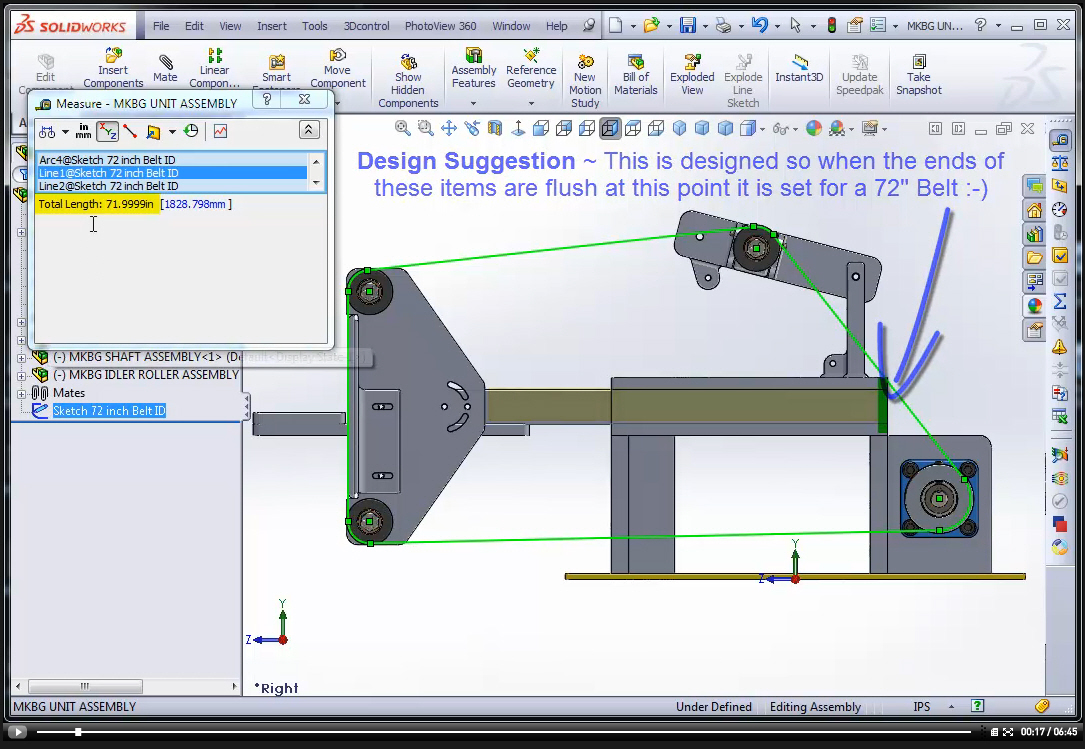Click the Point-to-Point icon in Measure dialog
This screenshot has height=749, width=1085.
130,131
